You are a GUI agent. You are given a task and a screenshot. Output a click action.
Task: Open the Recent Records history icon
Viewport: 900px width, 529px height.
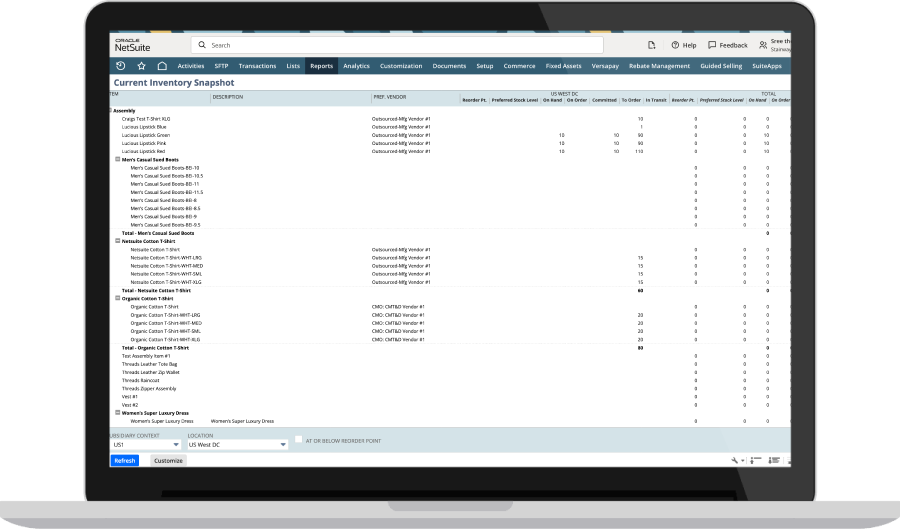click(121, 66)
